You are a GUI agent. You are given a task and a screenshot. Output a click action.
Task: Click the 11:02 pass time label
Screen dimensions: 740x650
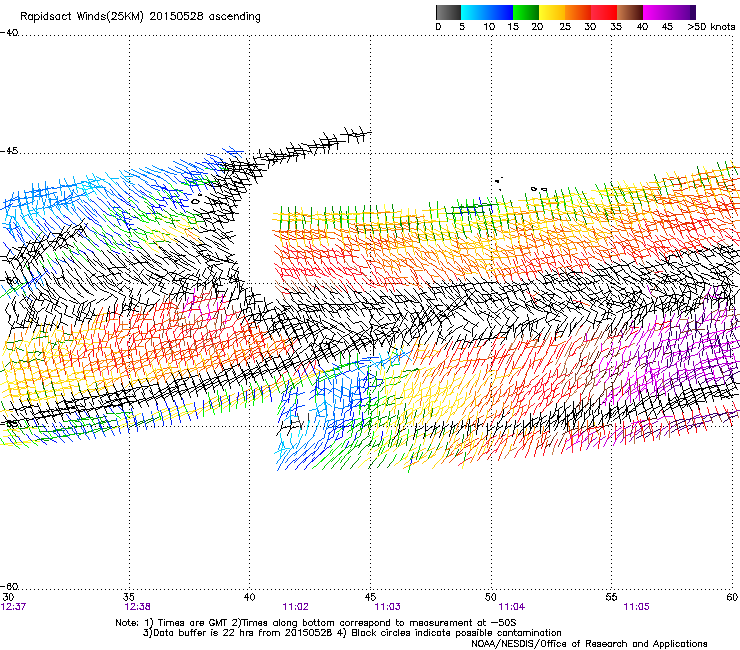tap(295, 607)
